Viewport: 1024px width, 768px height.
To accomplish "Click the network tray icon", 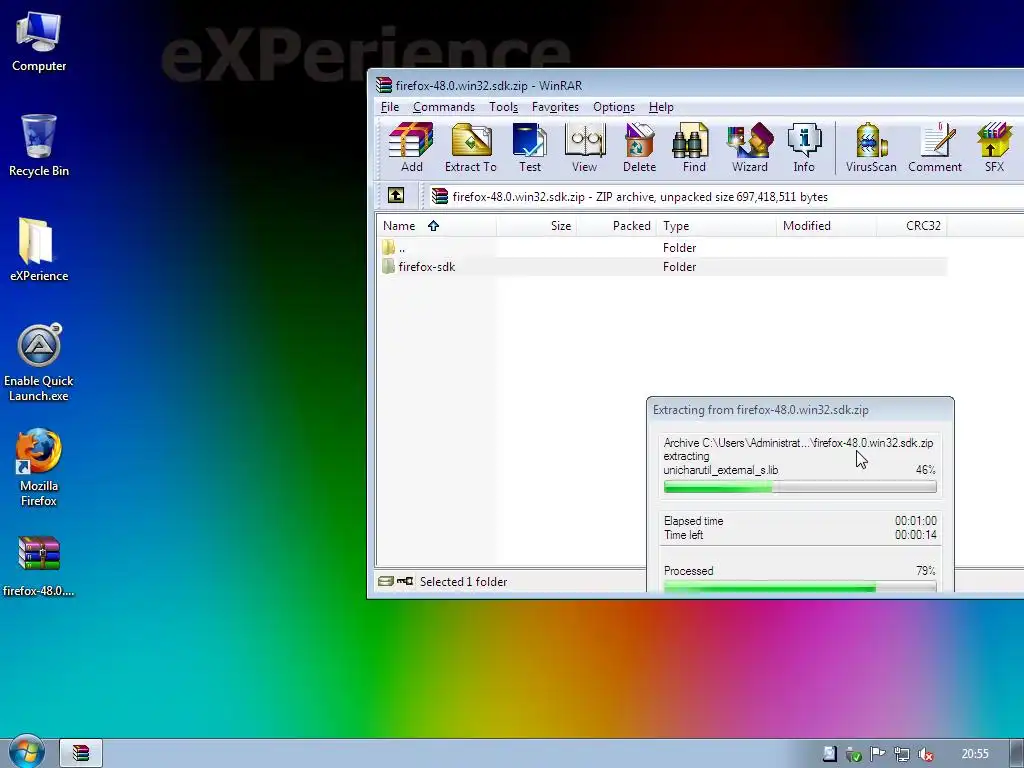I will pyautogui.click(x=901, y=754).
